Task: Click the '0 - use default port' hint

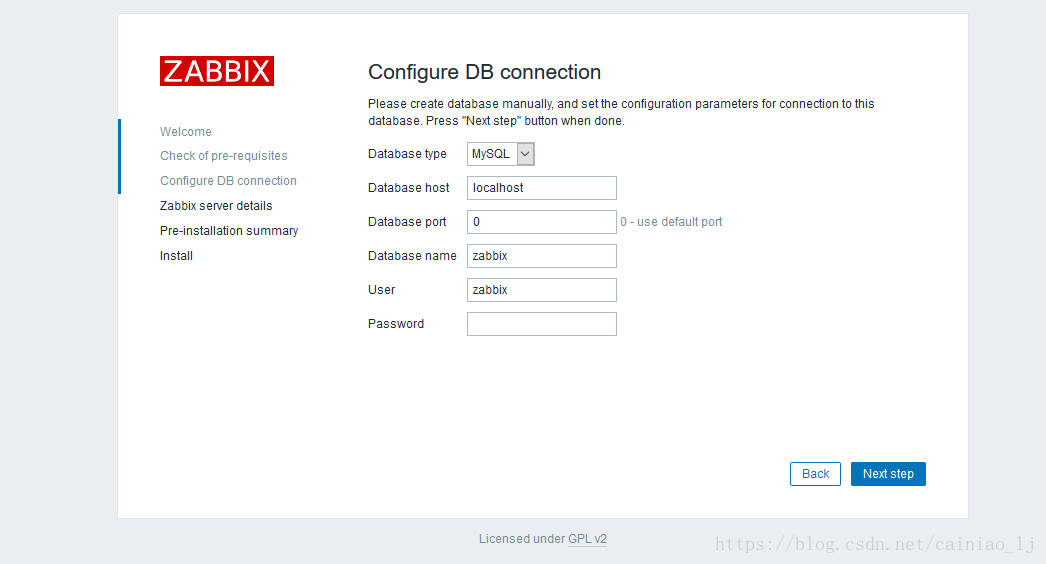Action: pos(671,222)
